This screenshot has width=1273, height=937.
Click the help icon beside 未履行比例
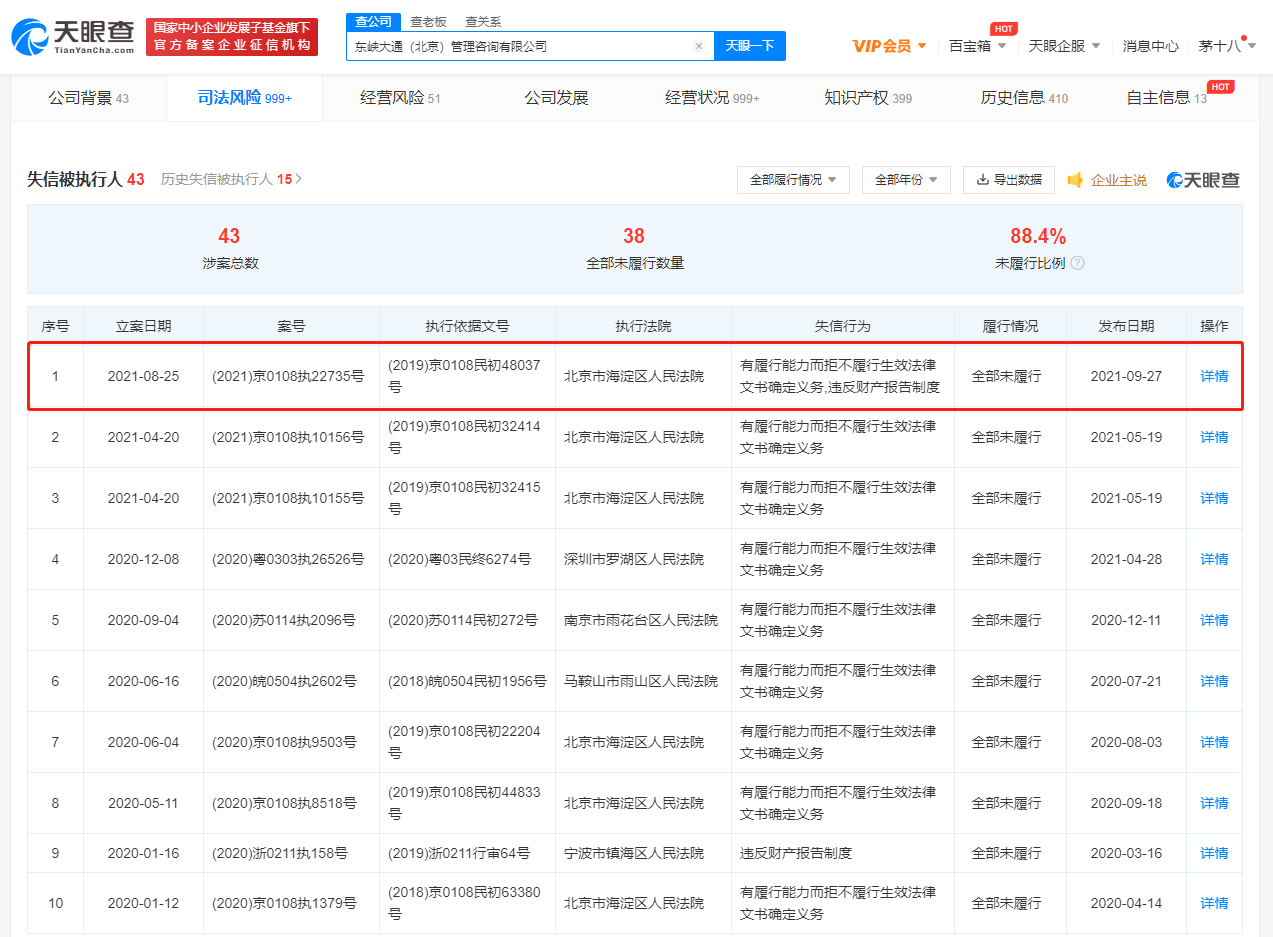click(x=1077, y=263)
